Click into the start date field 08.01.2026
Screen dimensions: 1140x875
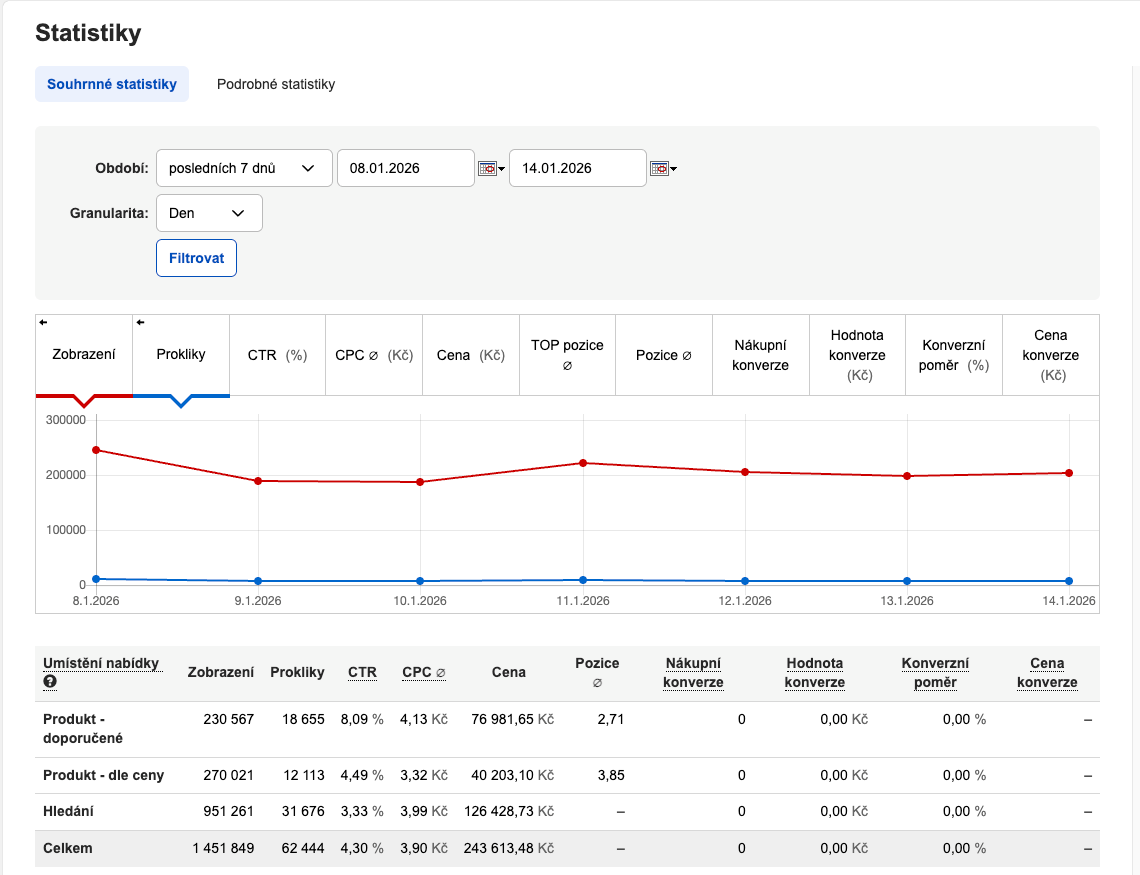coord(405,168)
